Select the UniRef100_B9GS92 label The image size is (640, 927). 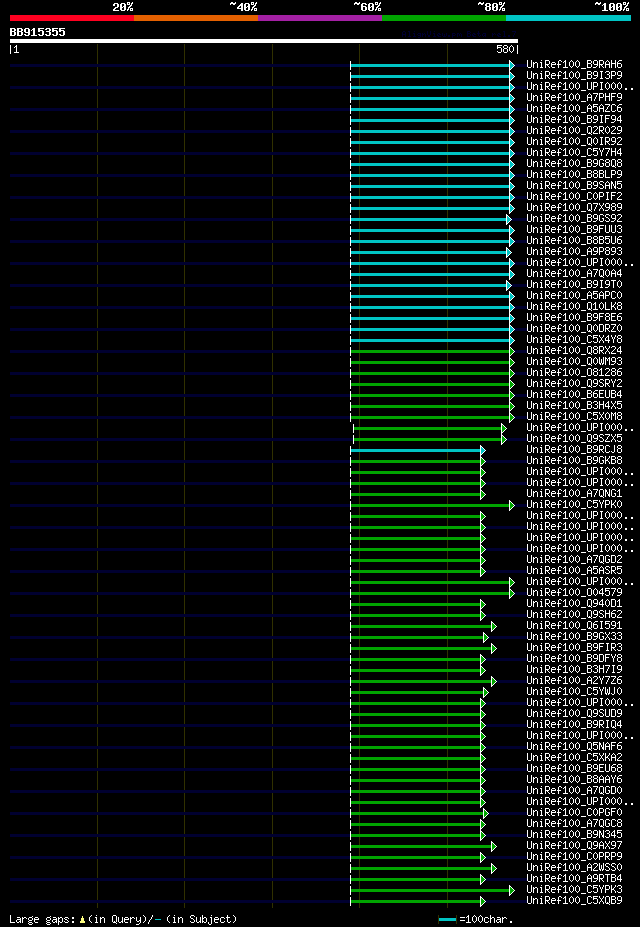[574, 219]
